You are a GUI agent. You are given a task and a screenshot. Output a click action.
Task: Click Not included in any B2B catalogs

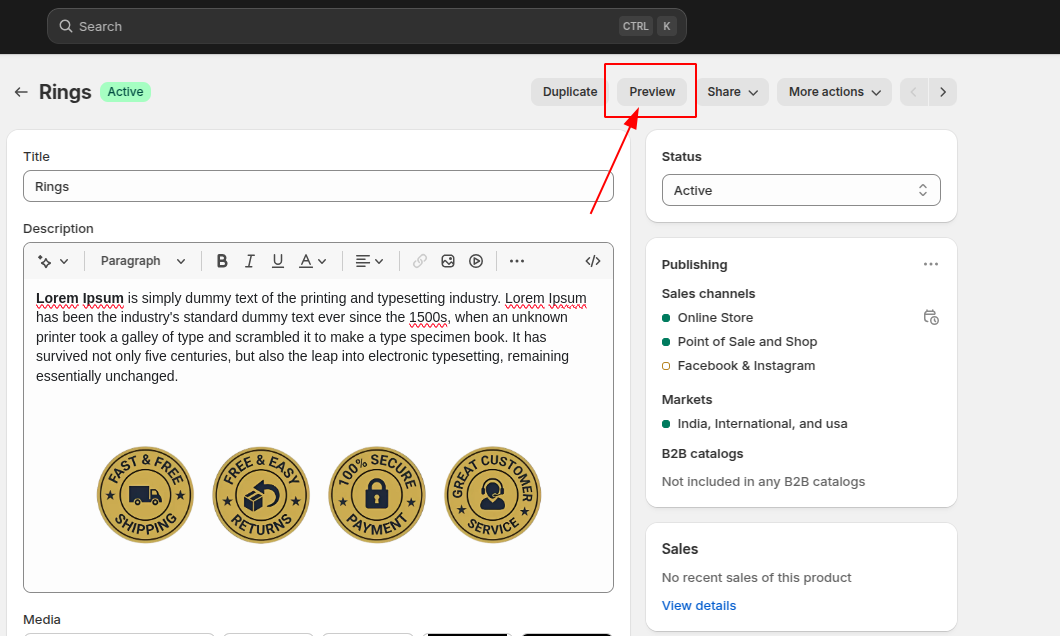pyautogui.click(x=763, y=481)
